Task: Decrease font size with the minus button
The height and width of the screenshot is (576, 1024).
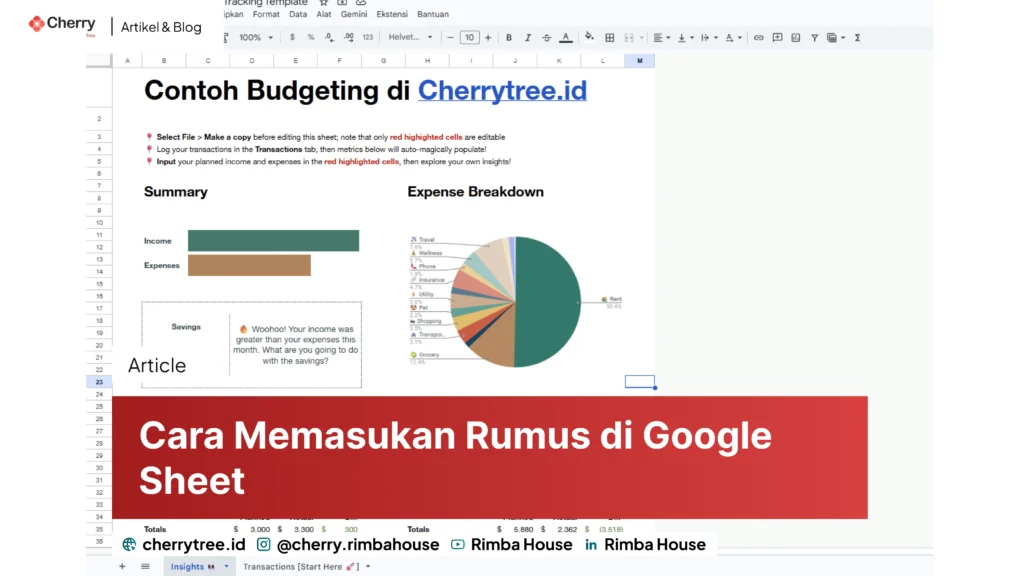Action: tap(450, 37)
